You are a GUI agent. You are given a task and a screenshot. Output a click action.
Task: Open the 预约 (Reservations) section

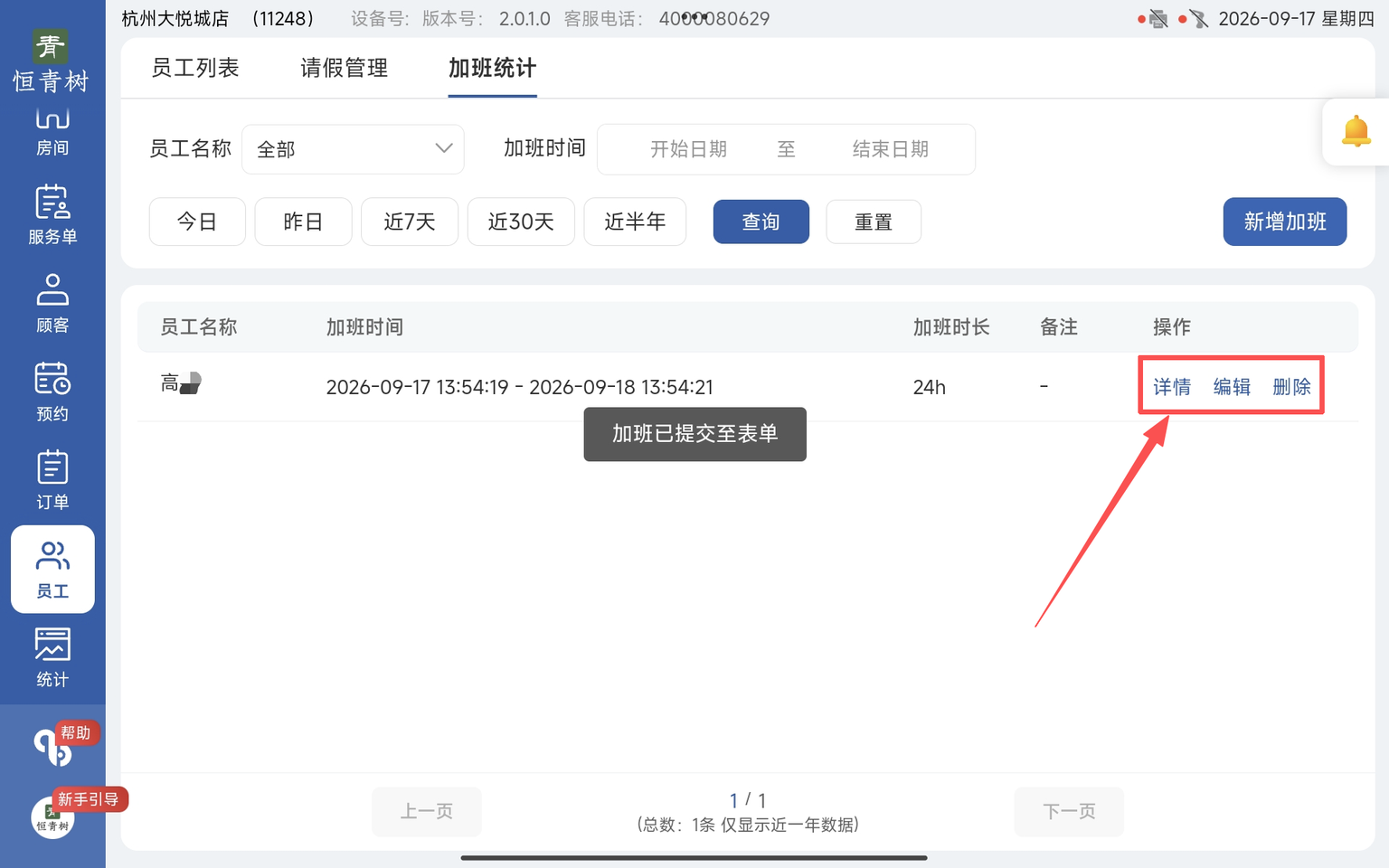tap(52, 392)
